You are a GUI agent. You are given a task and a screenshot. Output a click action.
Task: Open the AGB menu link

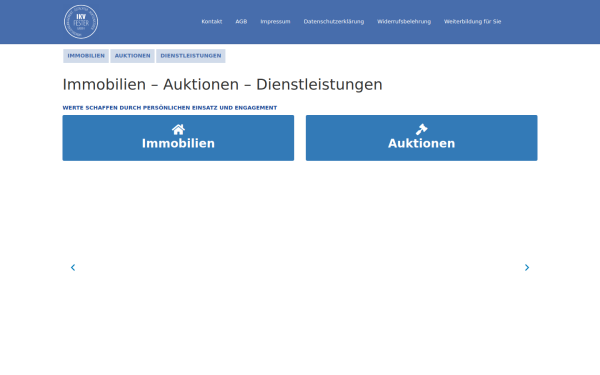click(241, 21)
